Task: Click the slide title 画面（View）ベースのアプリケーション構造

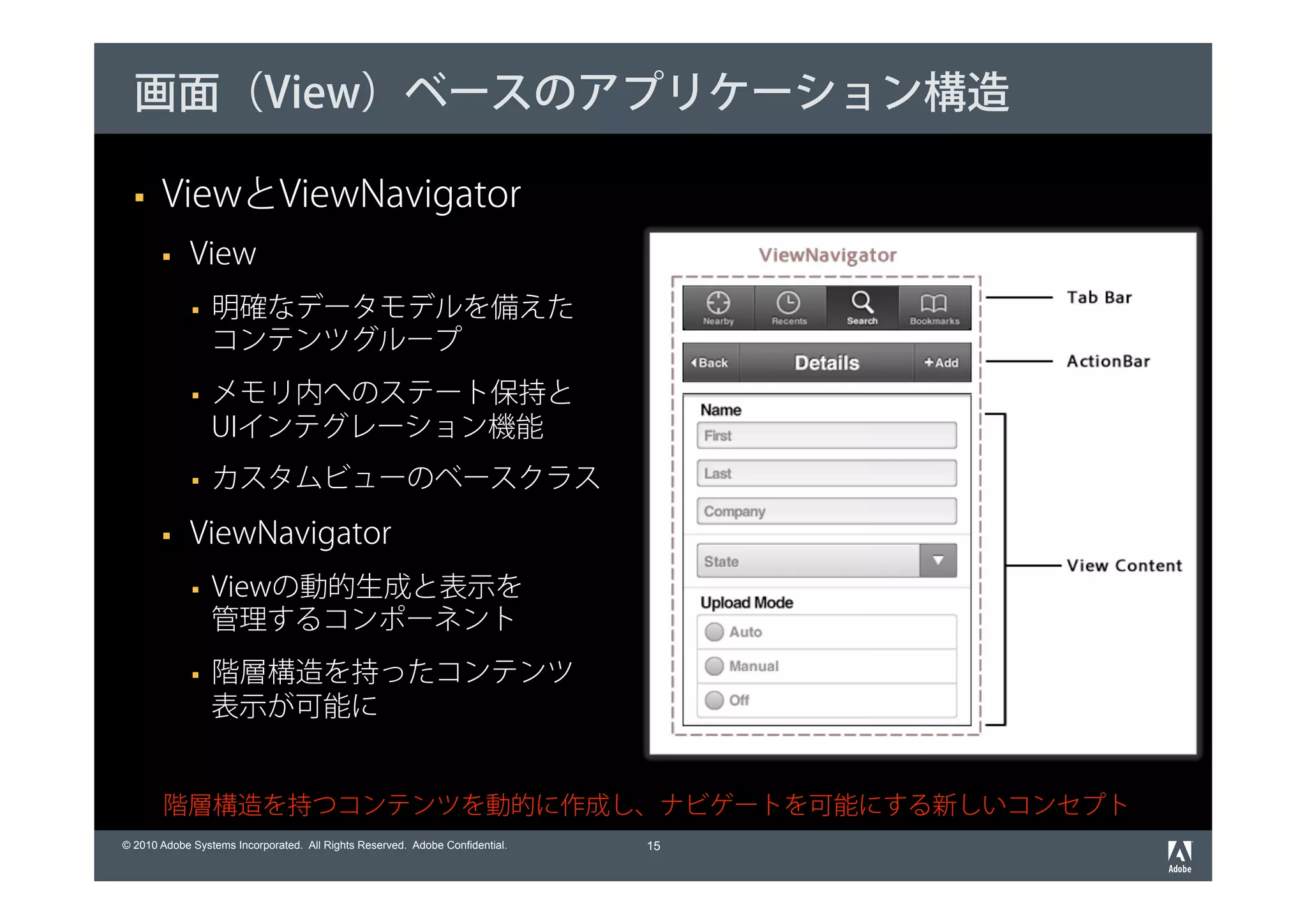Action: (572, 92)
